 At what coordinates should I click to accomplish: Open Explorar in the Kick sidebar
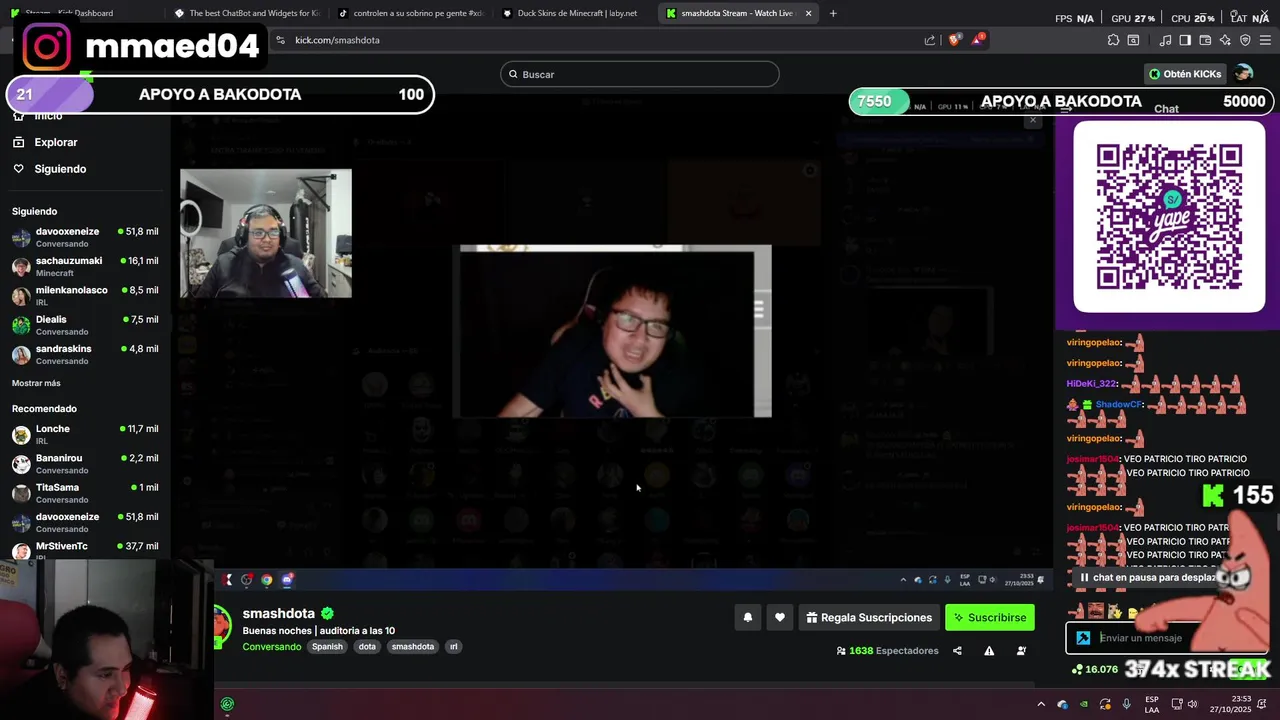click(55, 142)
